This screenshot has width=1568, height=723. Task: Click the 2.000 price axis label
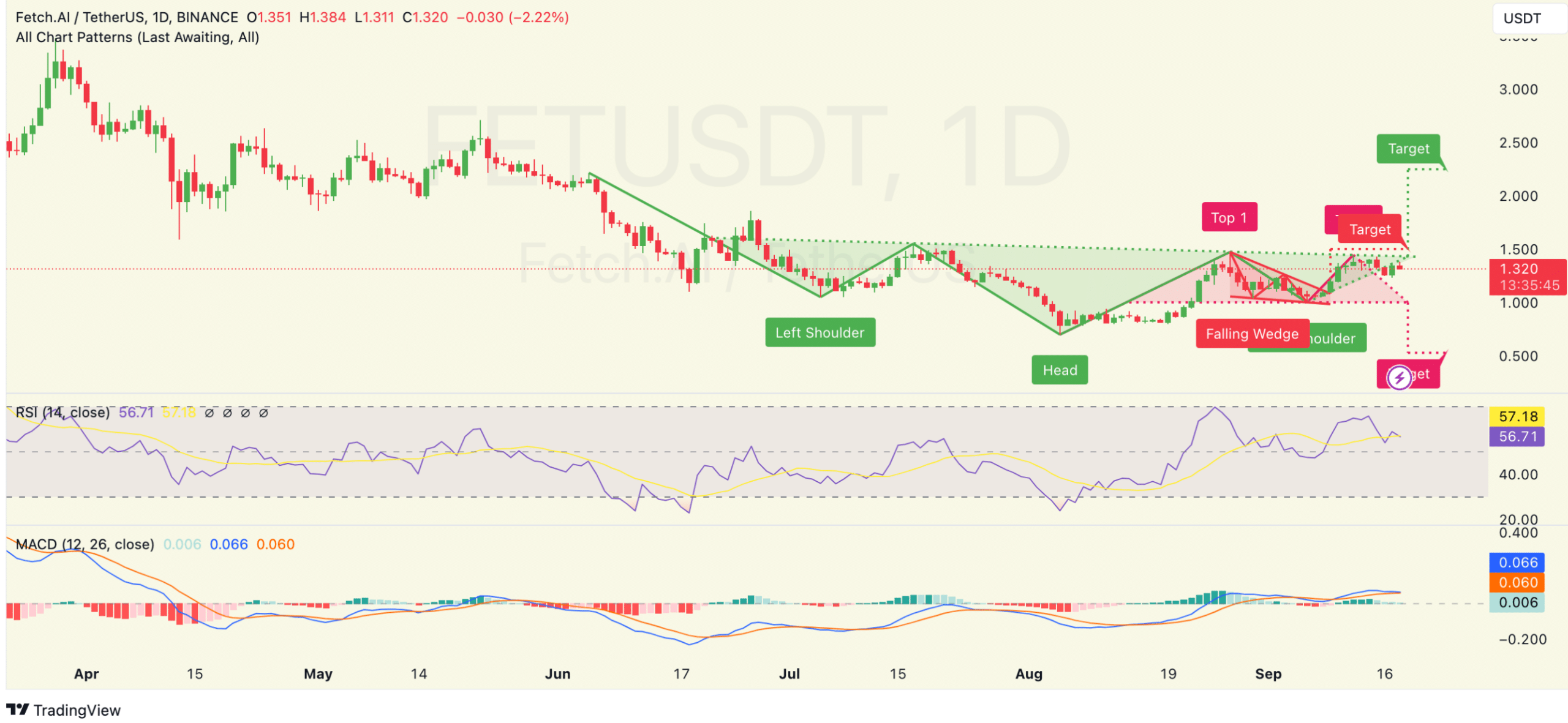1518,196
